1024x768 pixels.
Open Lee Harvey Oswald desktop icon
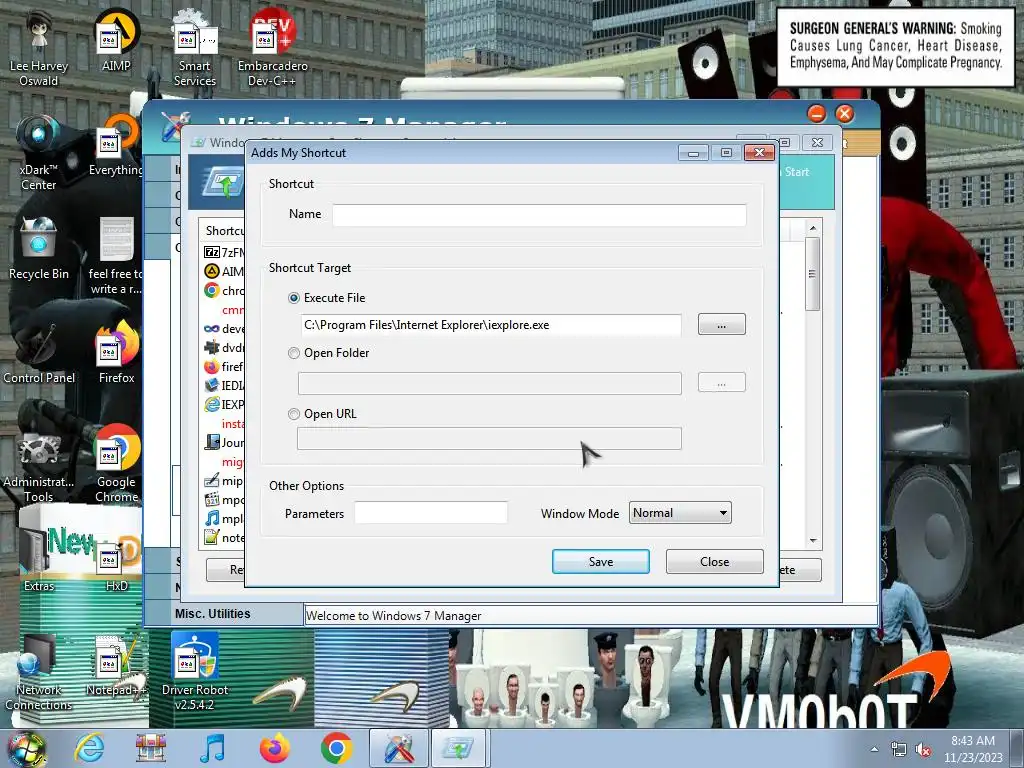click(39, 49)
